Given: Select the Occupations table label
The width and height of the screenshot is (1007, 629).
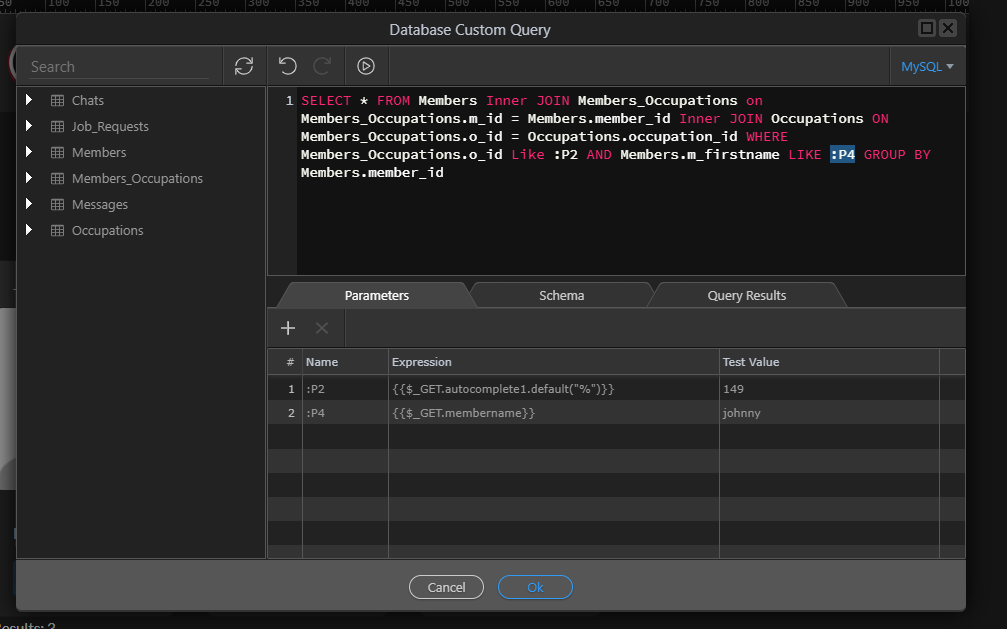Looking at the screenshot, I should (x=107, y=231).
